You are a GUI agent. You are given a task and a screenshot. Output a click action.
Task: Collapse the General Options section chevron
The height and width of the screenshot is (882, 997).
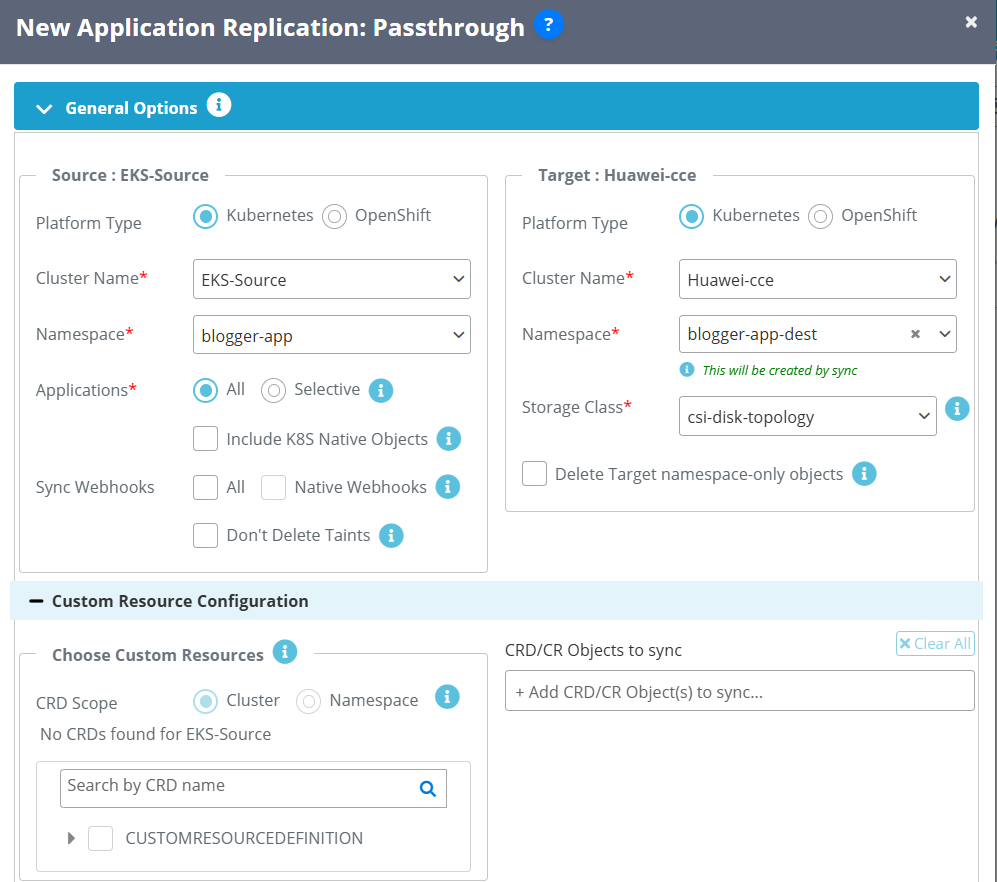coord(44,109)
